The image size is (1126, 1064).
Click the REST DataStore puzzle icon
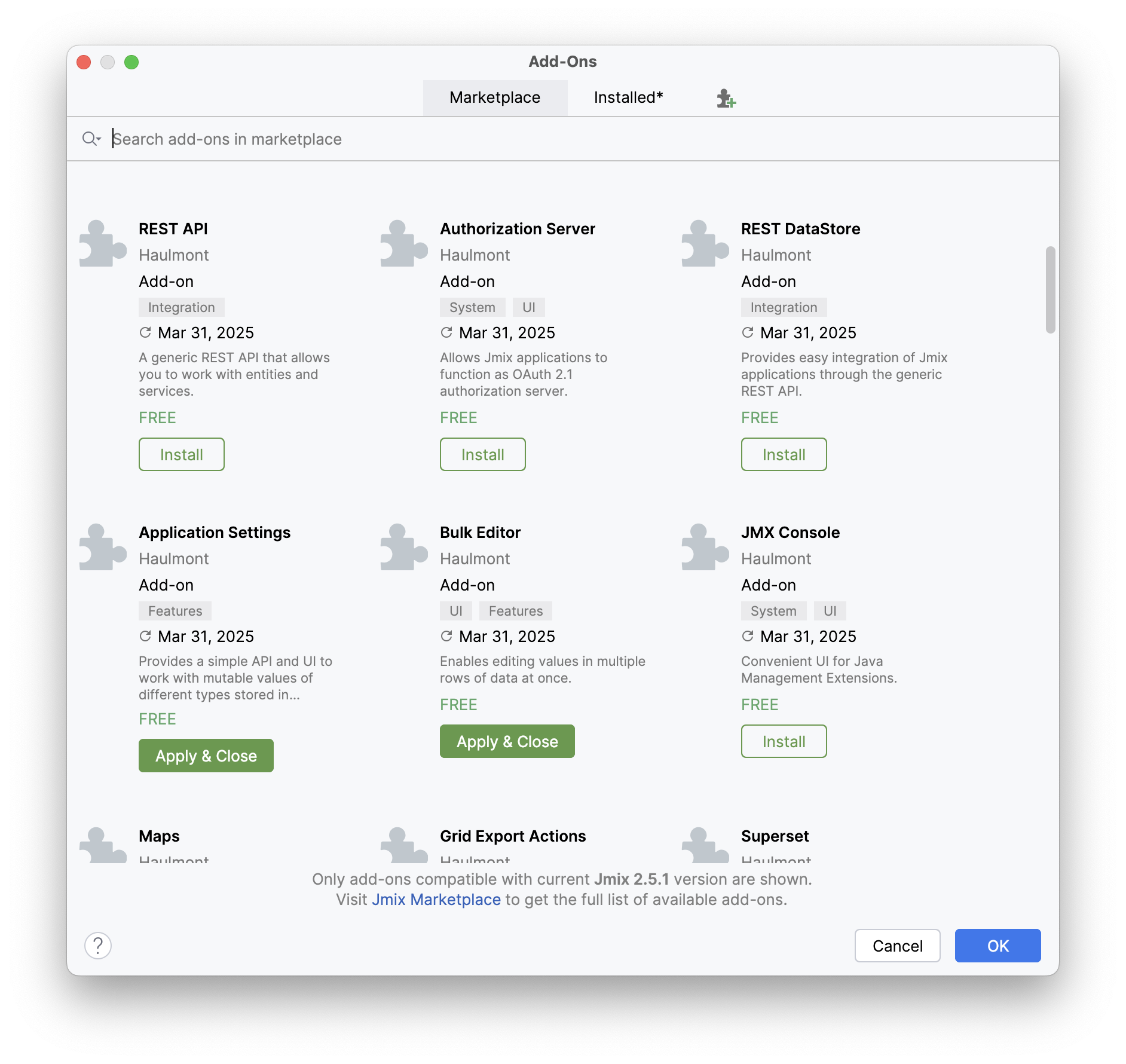[705, 244]
